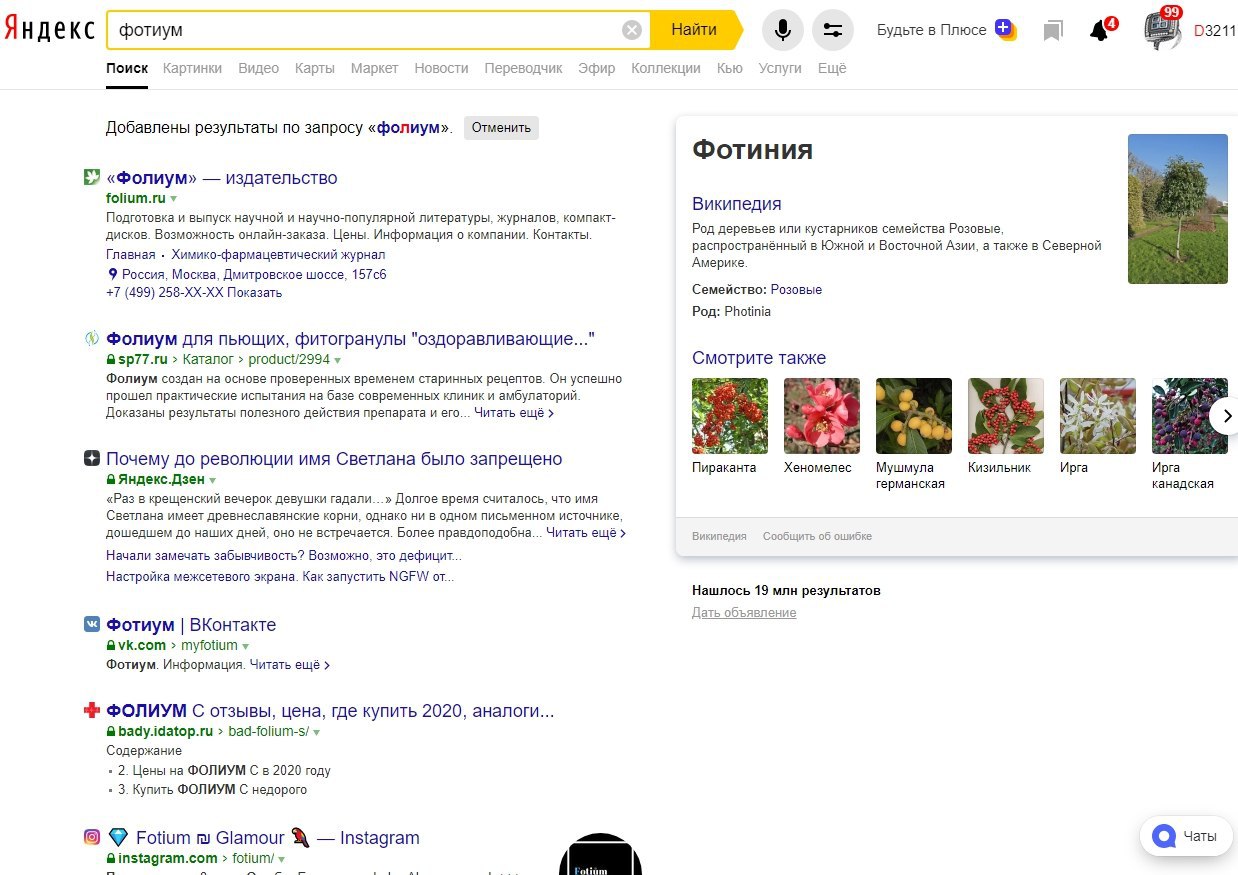Click Сообщить об ошибке link
This screenshot has height=875, width=1238.
pos(817,536)
